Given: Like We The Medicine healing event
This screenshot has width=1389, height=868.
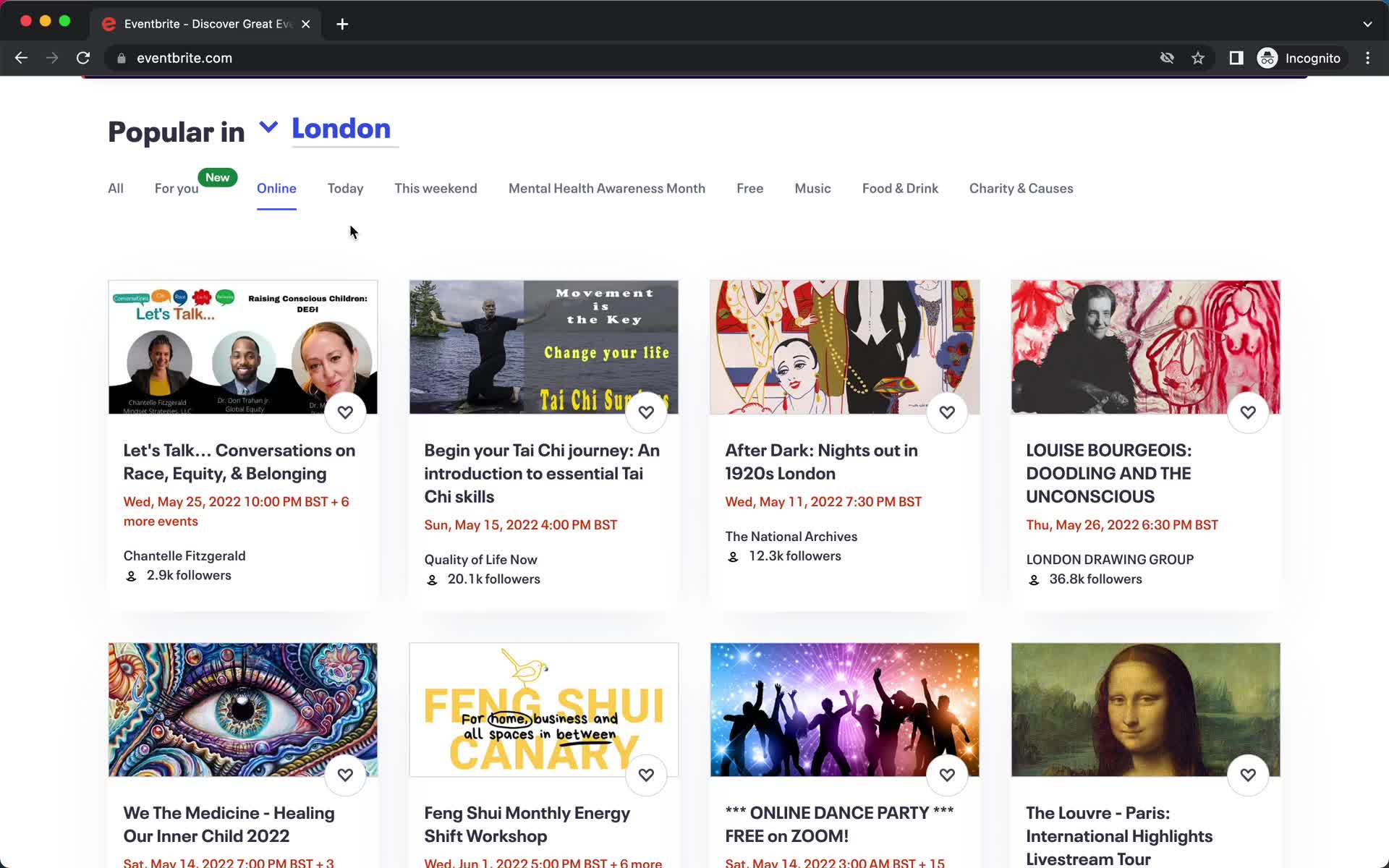Looking at the screenshot, I should (x=345, y=775).
